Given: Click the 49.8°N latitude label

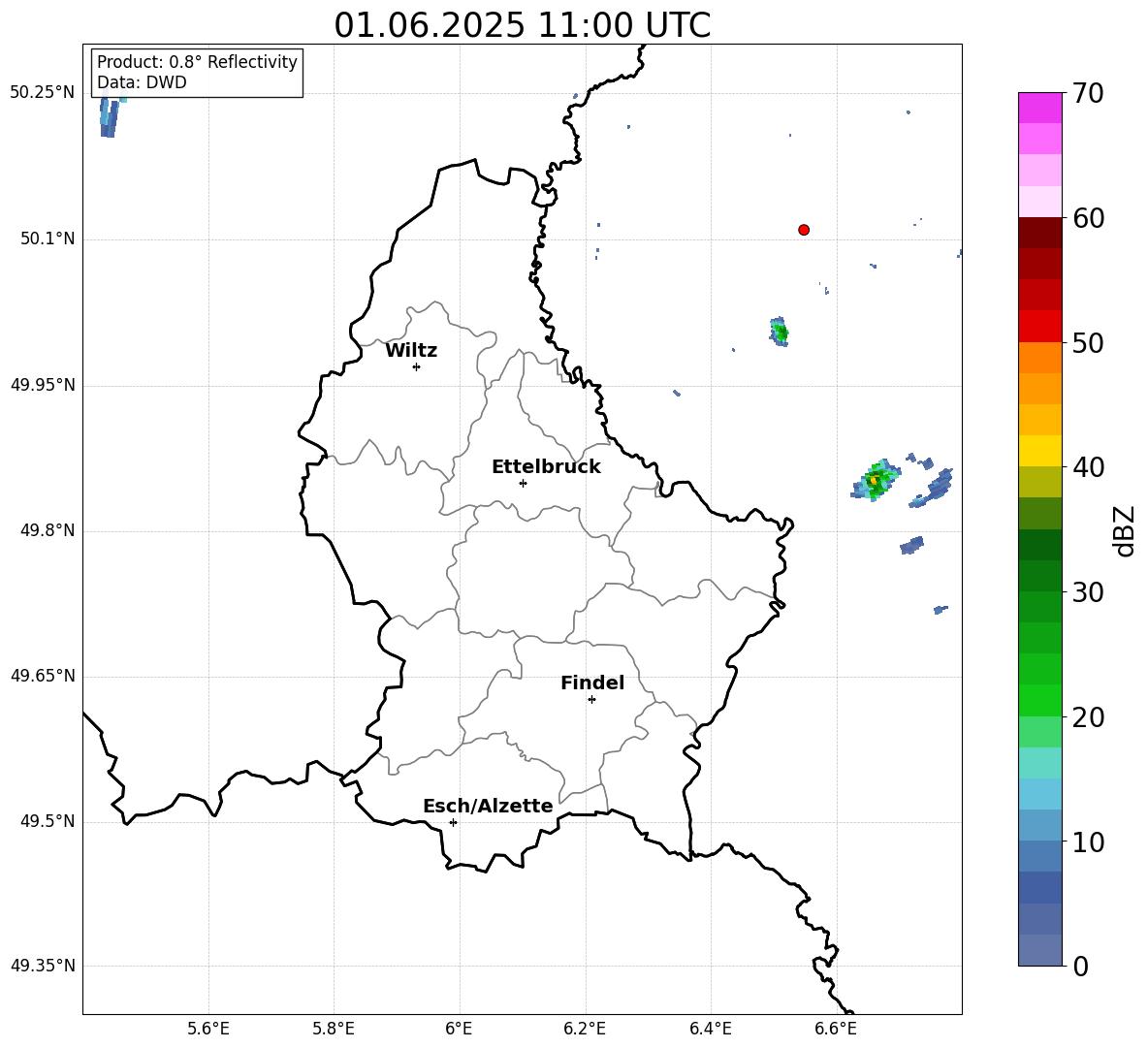Looking at the screenshot, I should click(x=48, y=530).
